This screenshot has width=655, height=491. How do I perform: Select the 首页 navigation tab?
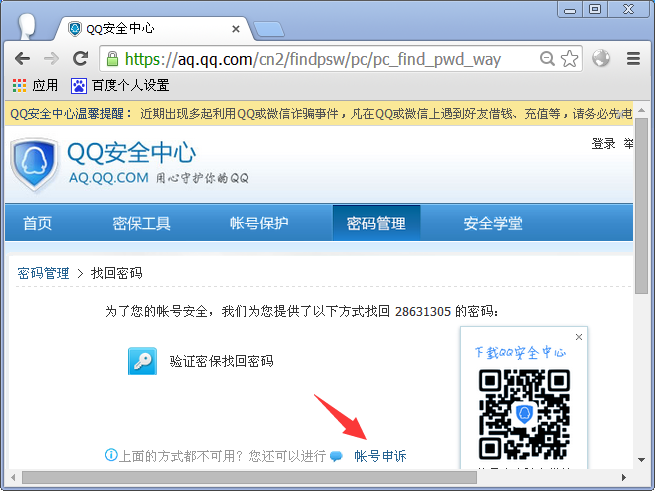[x=38, y=223]
